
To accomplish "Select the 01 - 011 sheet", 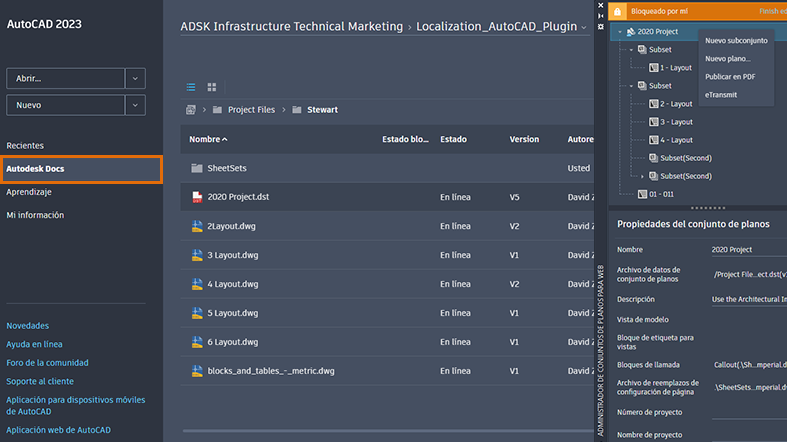I will coord(662,194).
